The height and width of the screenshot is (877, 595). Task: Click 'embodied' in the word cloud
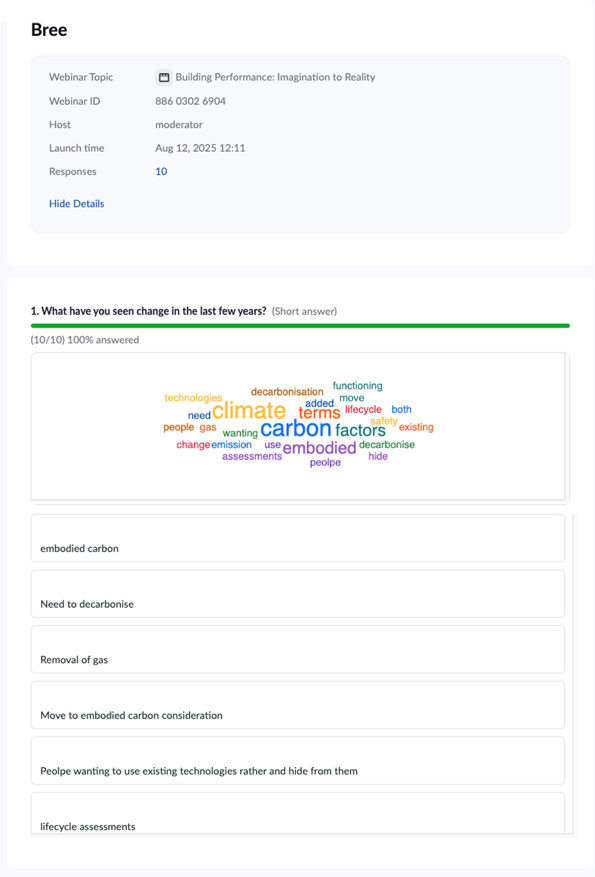tap(319, 448)
